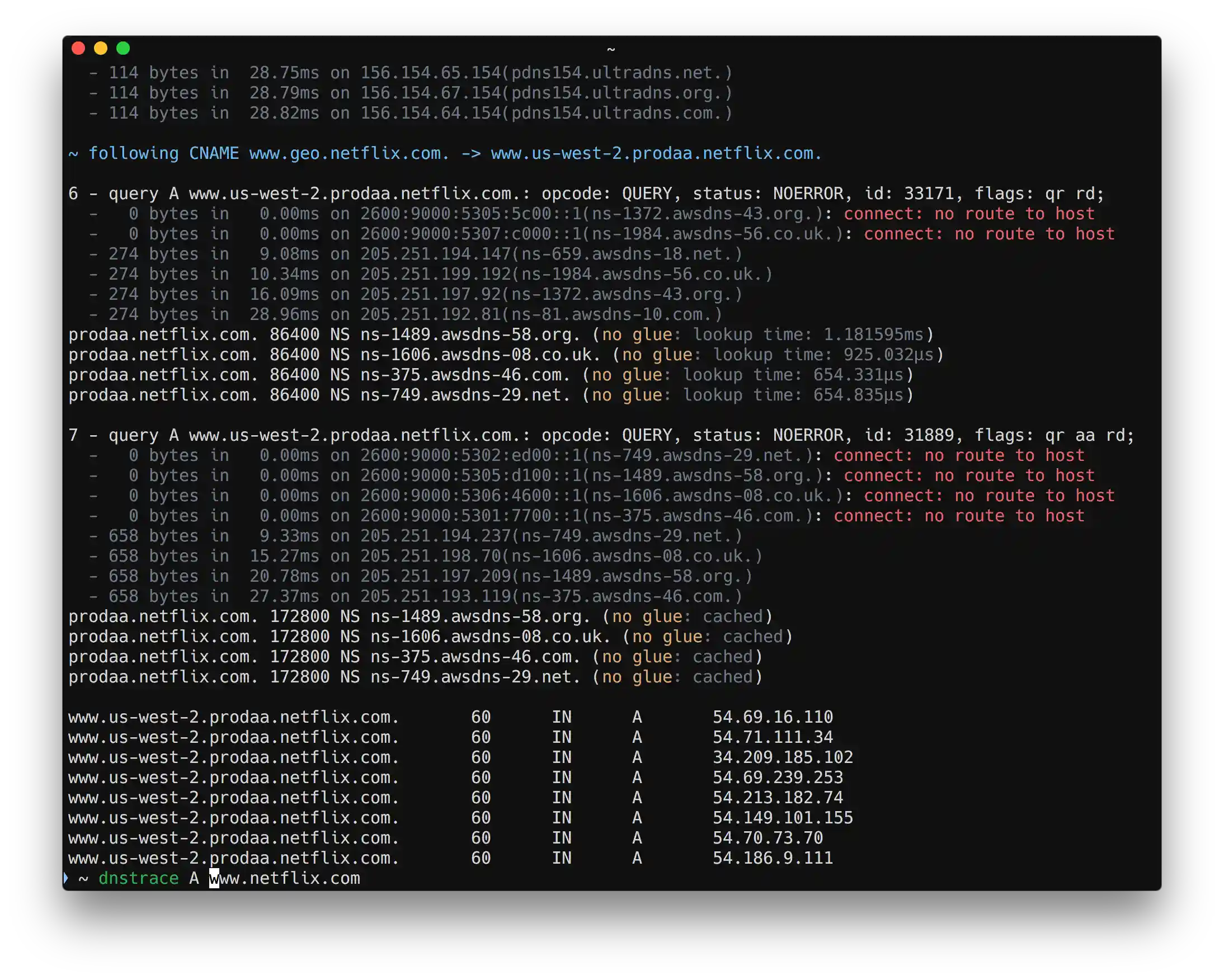
Task: Click IP address 54.69.16.110
Action: (x=773, y=717)
